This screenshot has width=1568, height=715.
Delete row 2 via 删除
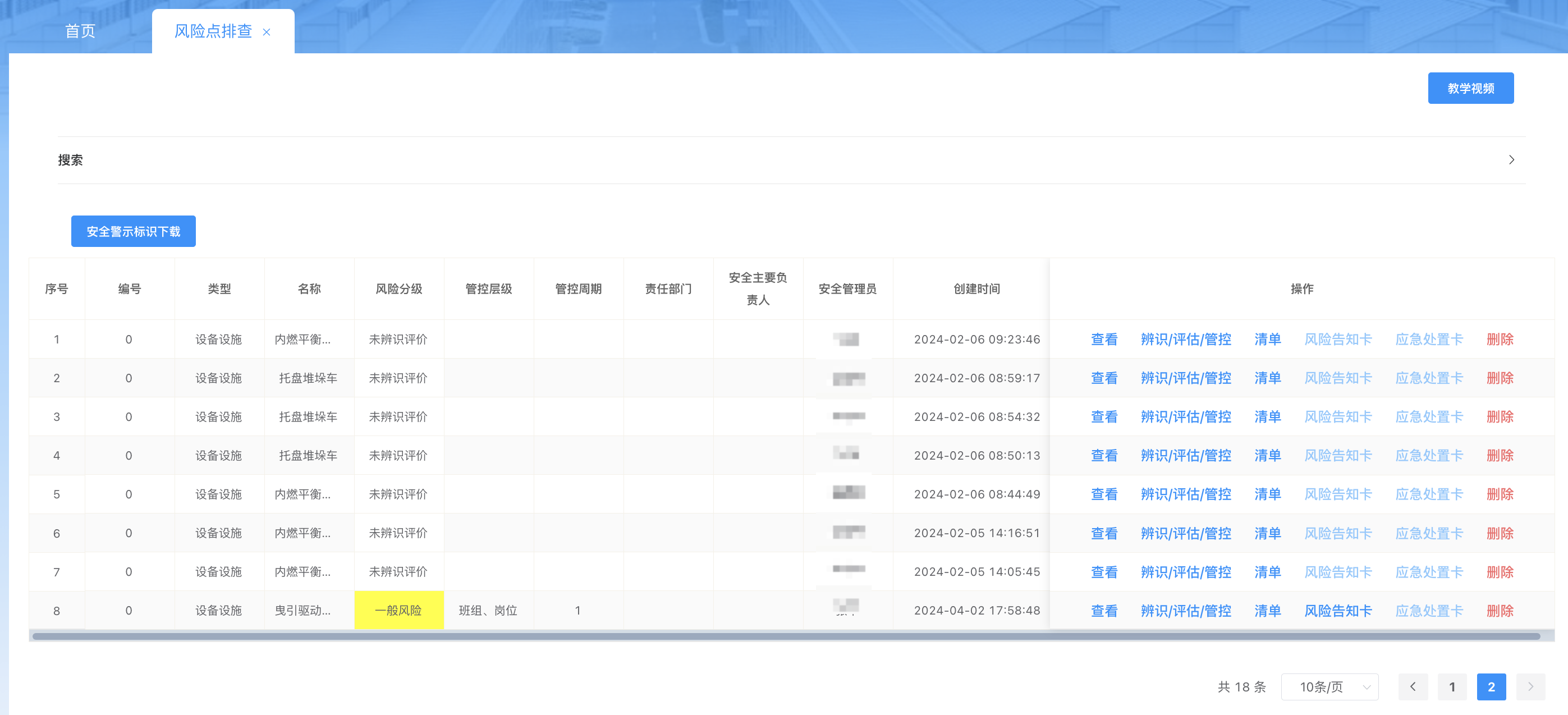coord(1499,378)
